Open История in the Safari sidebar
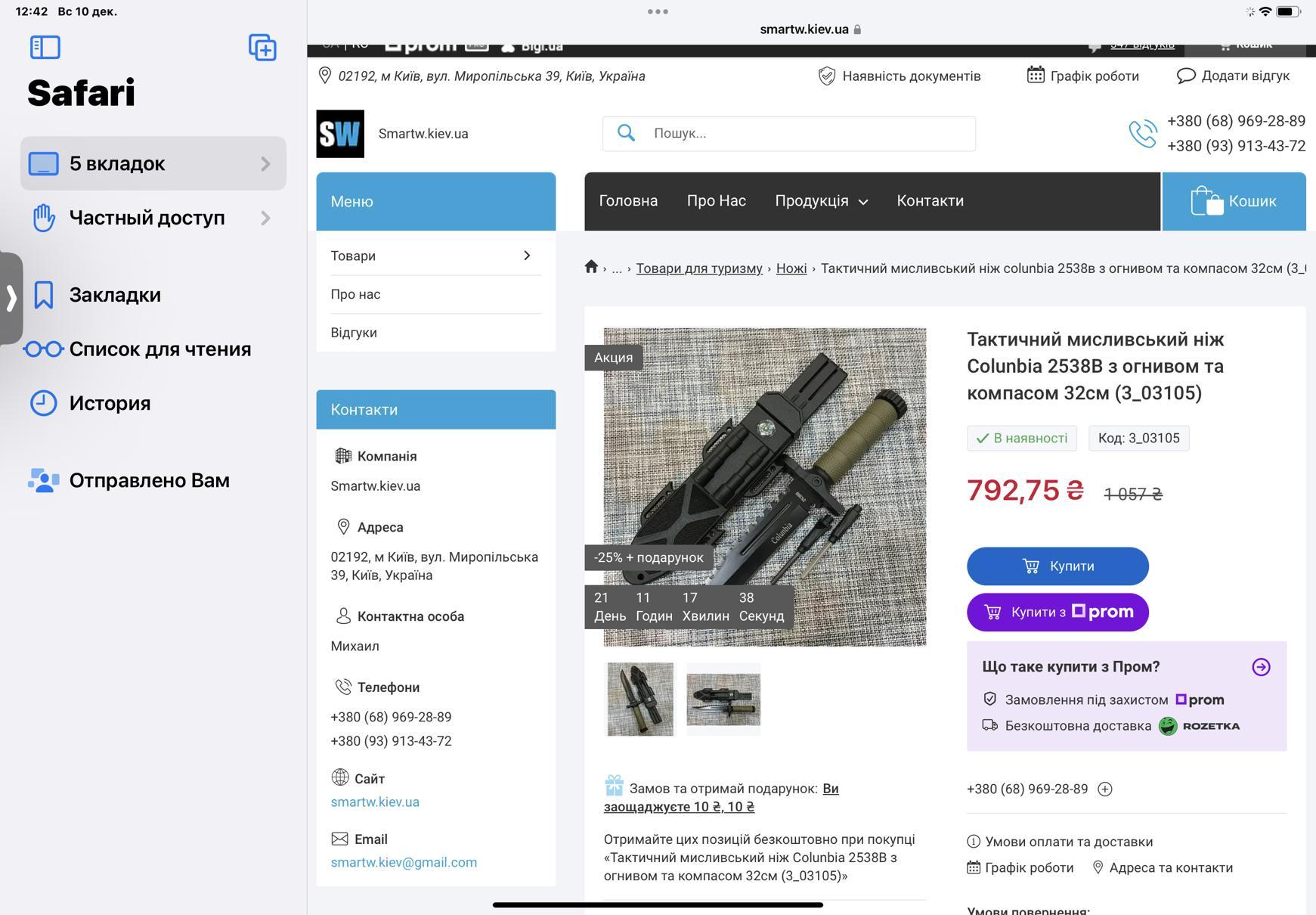 [x=110, y=403]
